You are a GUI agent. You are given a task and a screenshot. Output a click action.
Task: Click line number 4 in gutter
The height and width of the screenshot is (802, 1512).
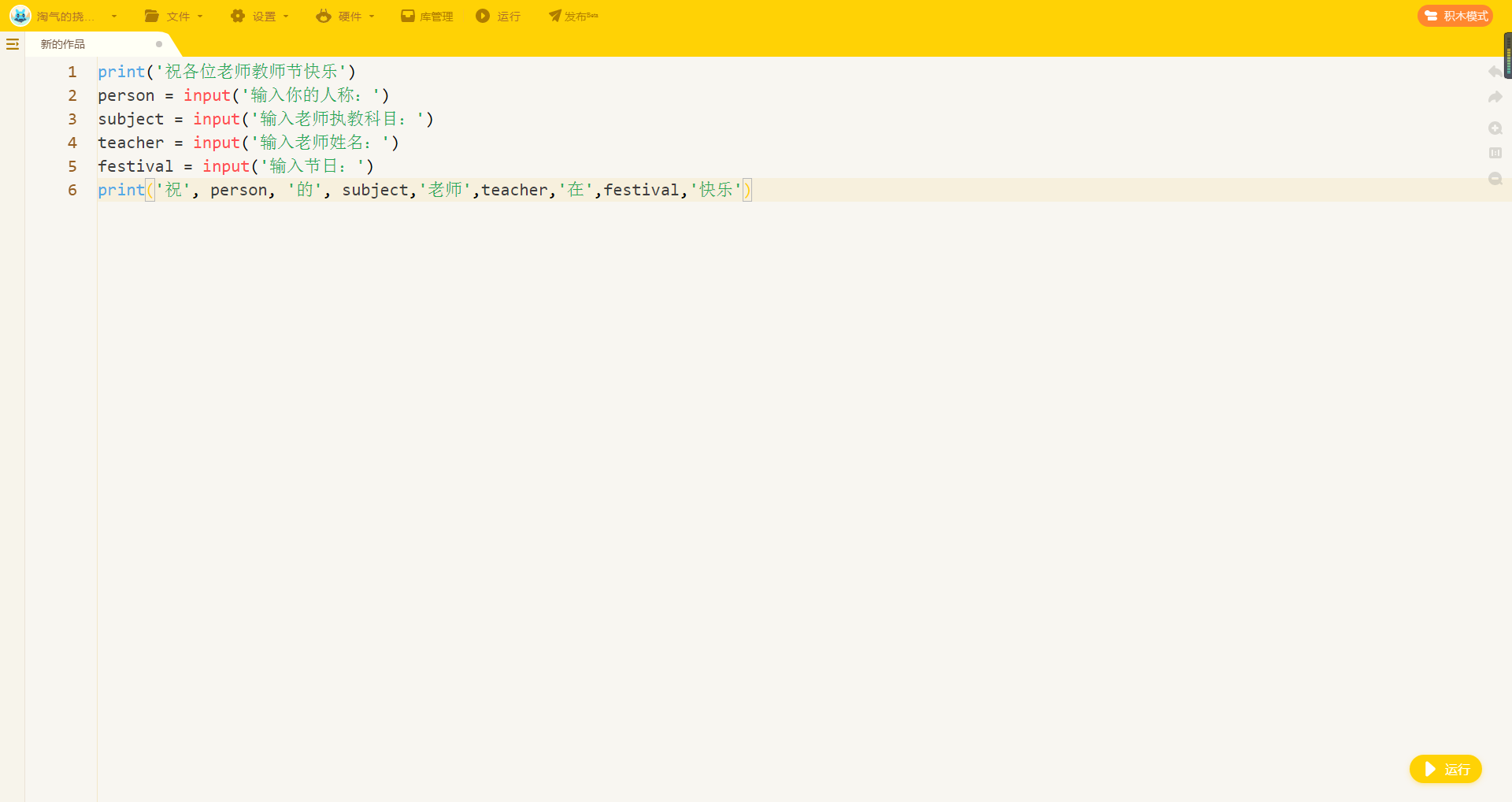[72, 143]
